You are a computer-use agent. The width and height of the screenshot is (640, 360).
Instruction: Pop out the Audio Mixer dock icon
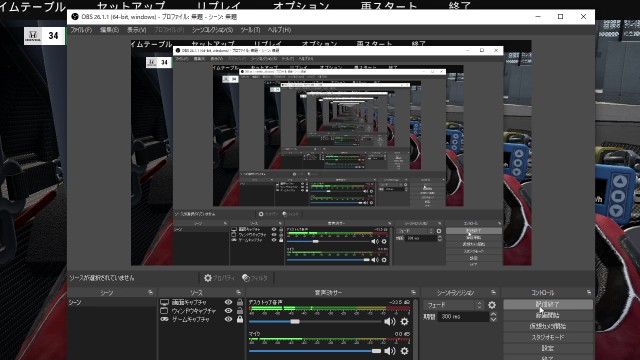[x=413, y=293]
